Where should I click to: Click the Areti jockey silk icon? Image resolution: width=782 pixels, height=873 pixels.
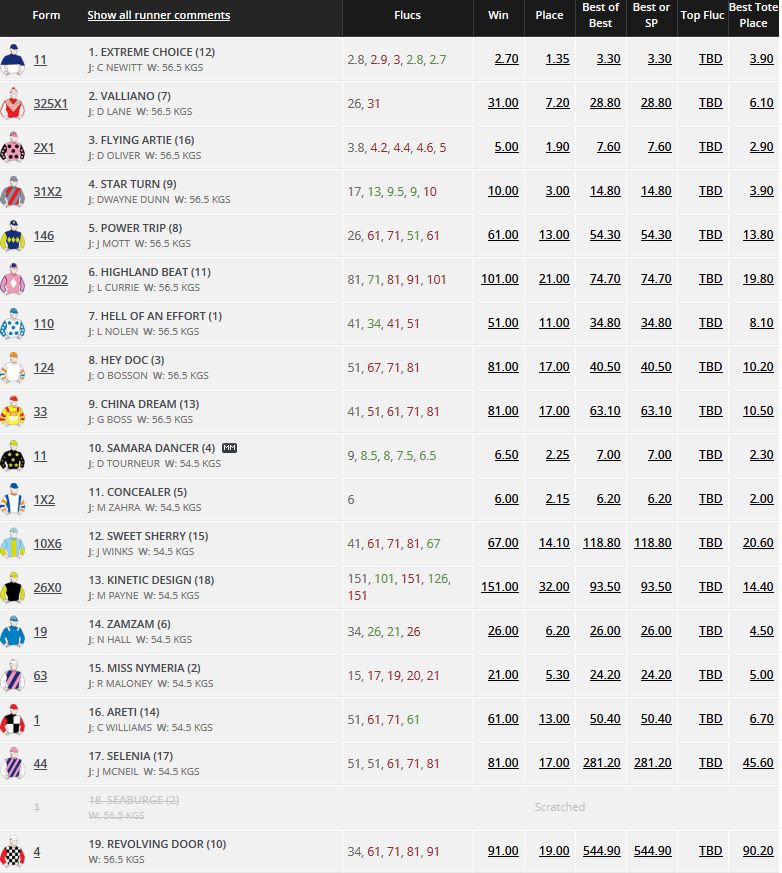(12, 720)
